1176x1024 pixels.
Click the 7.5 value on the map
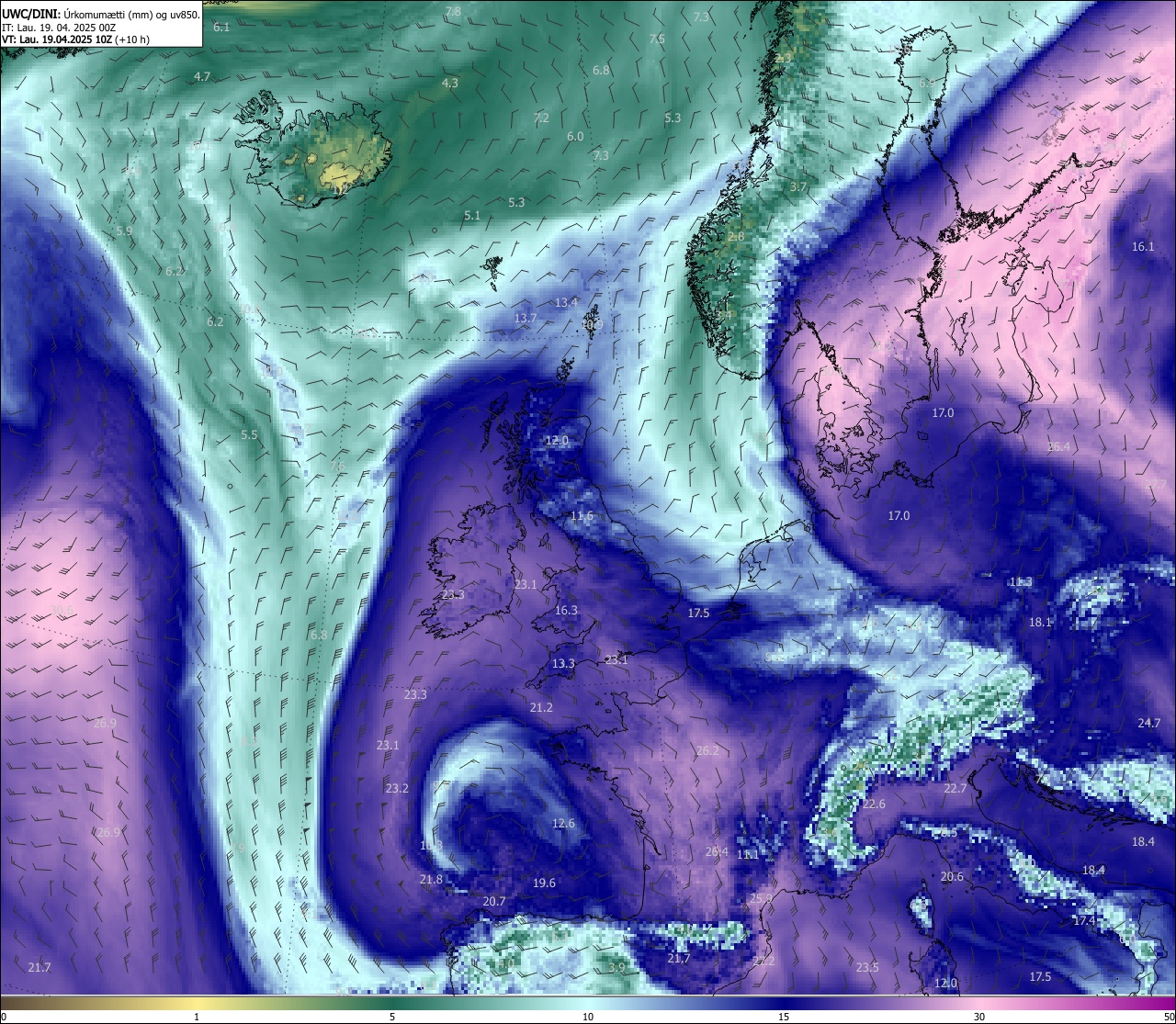657,39
